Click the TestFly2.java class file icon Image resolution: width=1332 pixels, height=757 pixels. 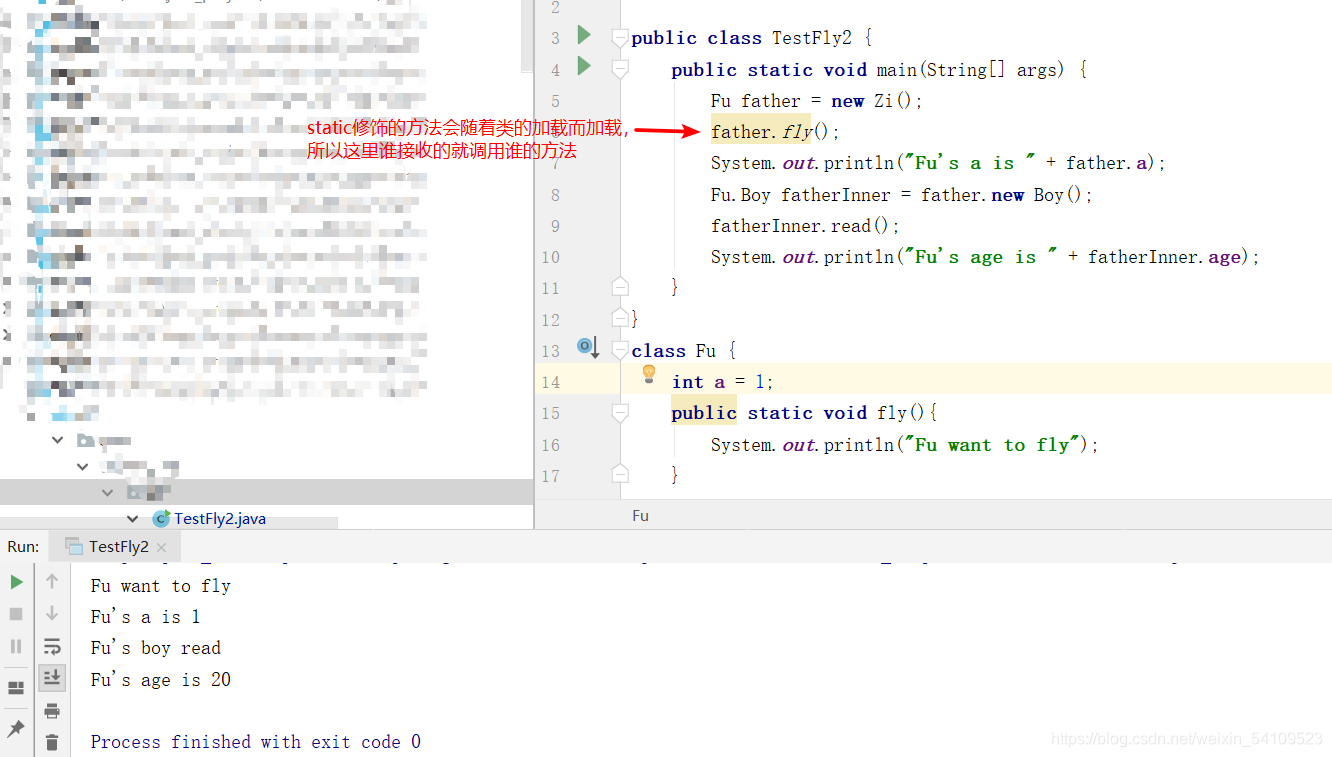coord(160,519)
